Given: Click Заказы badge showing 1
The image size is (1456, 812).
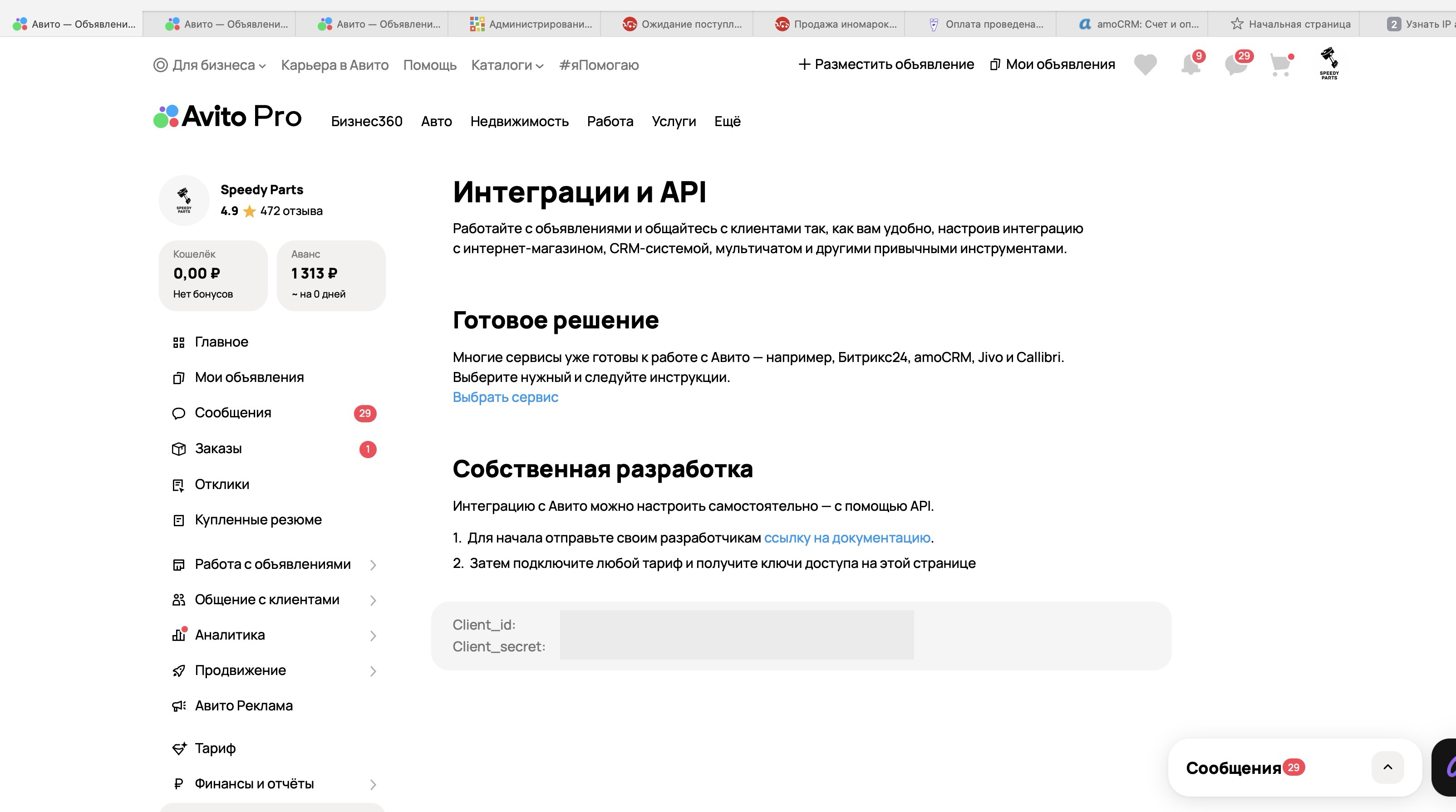Looking at the screenshot, I should pyautogui.click(x=367, y=449).
